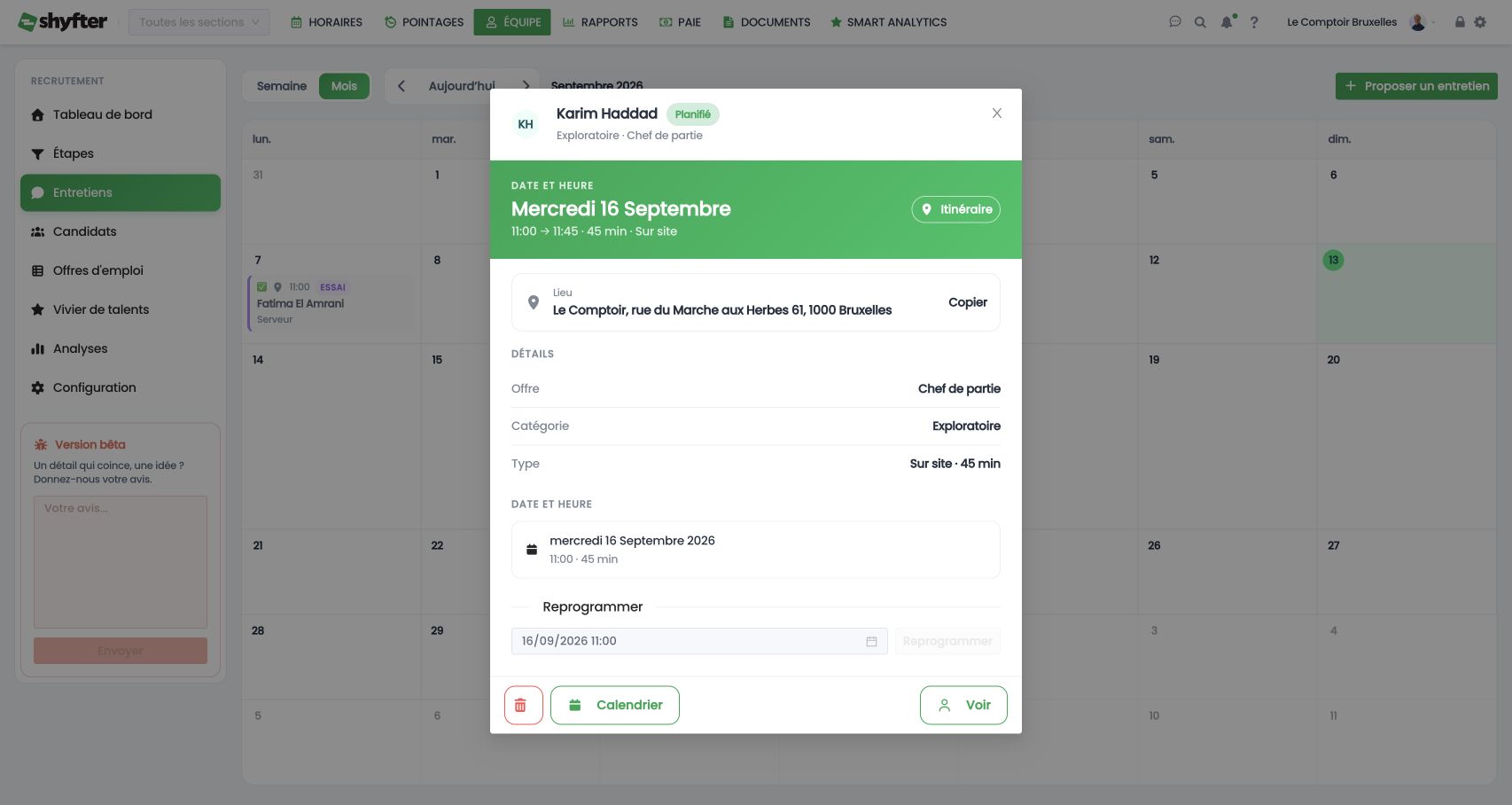Screen dimensions: 1512x805
Task: Go to next month arrow
Action: (526, 86)
